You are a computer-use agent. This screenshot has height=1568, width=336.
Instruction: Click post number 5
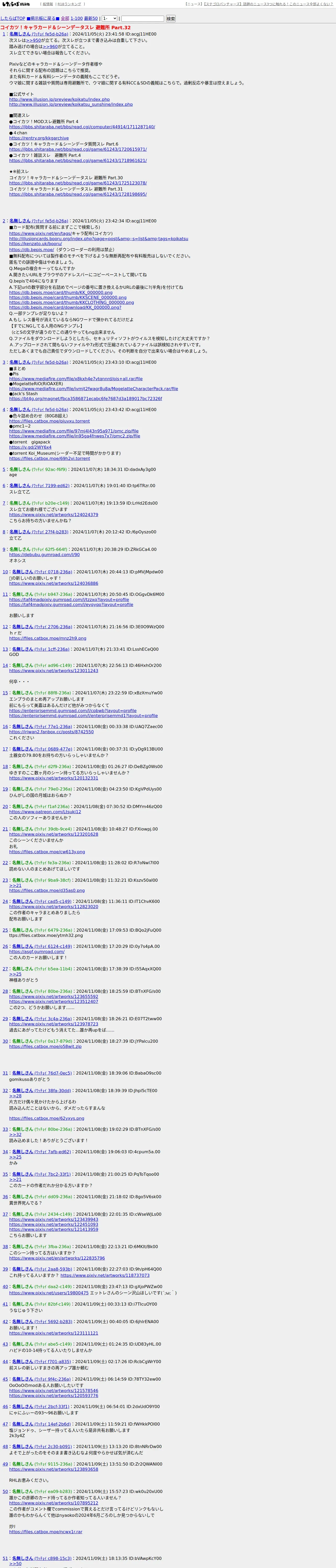pyautogui.click(x=4, y=469)
